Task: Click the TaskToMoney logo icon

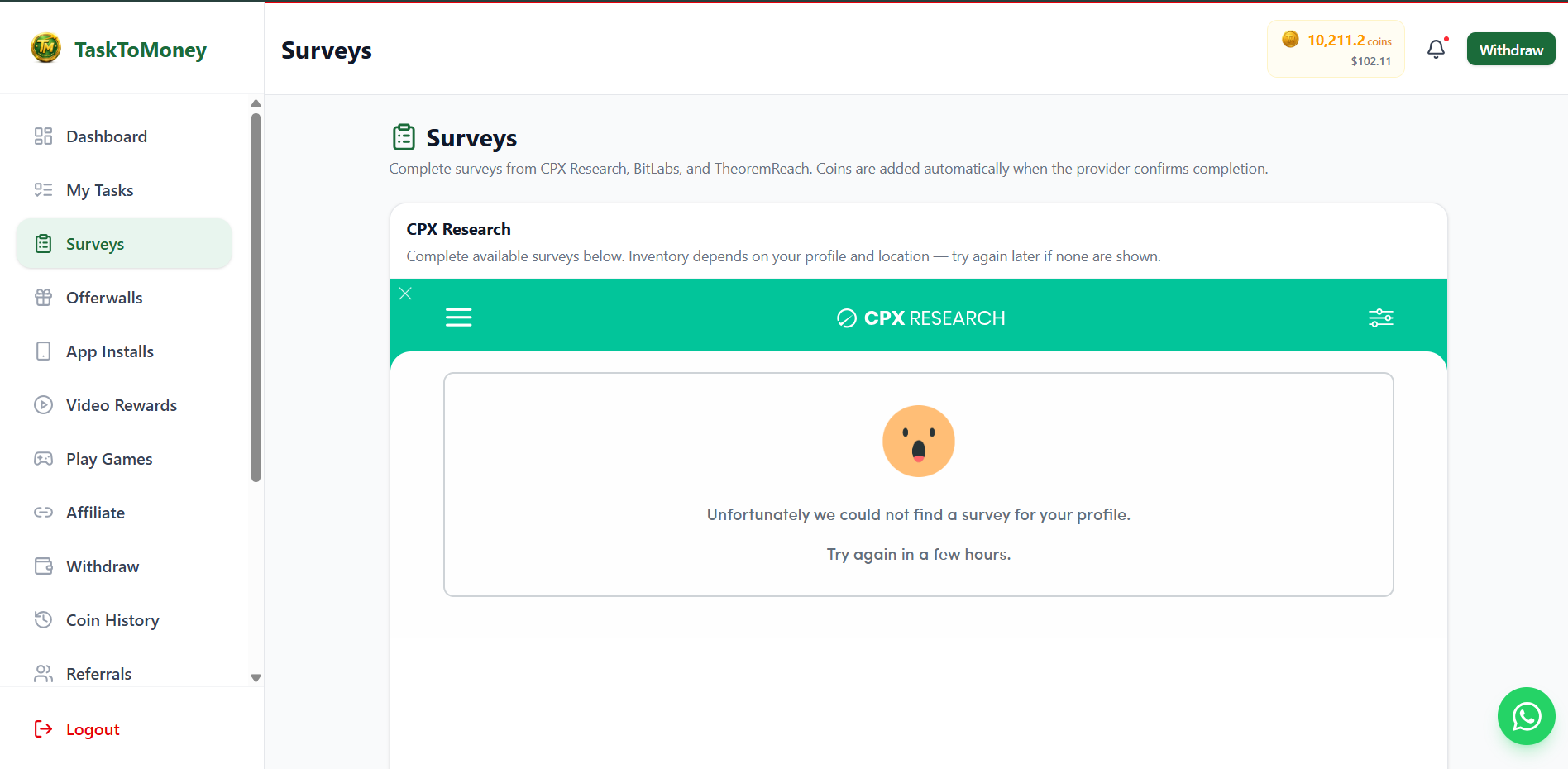Action: click(x=46, y=48)
